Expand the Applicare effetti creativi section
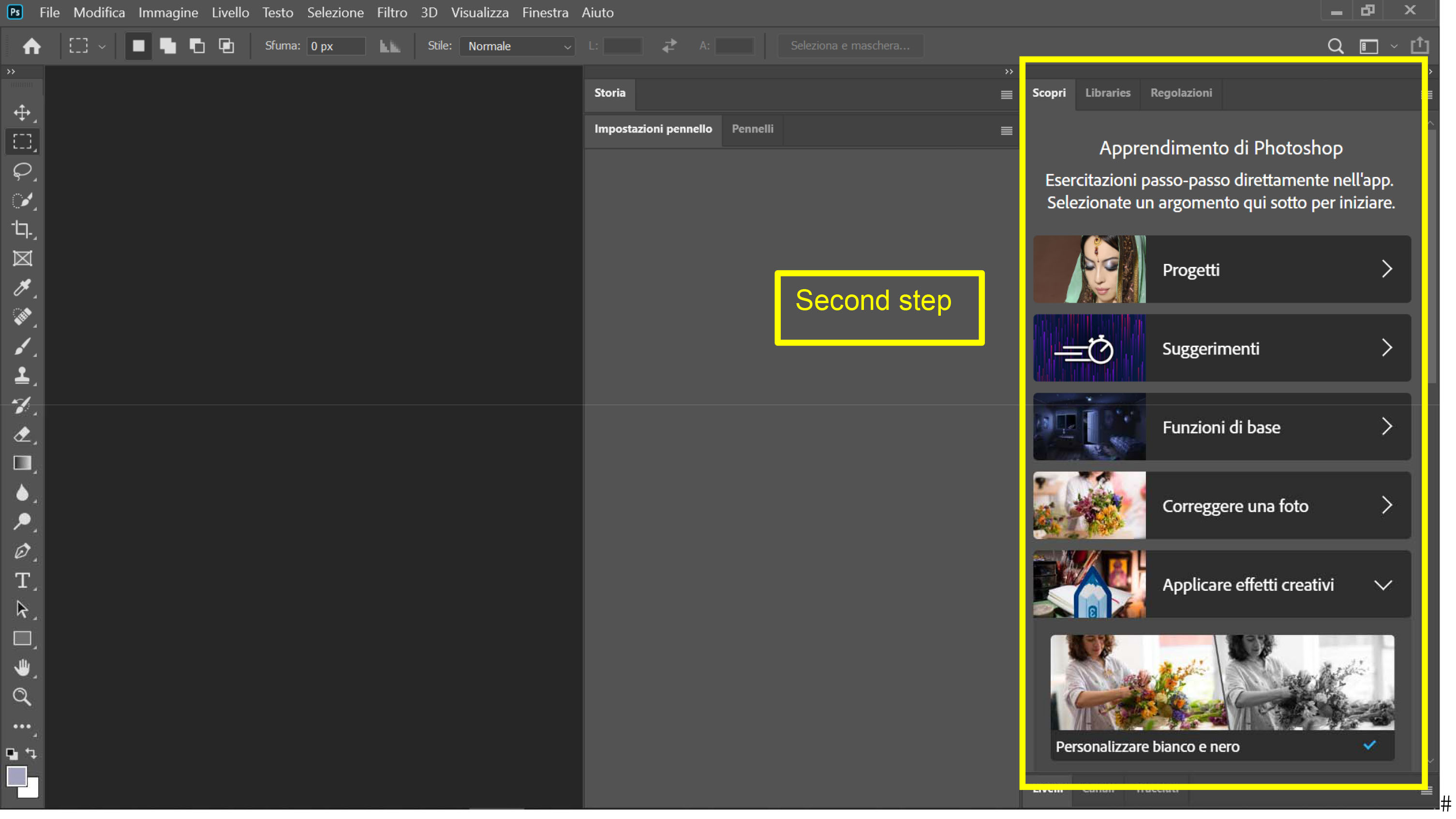This screenshot has height=819, width=1456. (x=1383, y=584)
